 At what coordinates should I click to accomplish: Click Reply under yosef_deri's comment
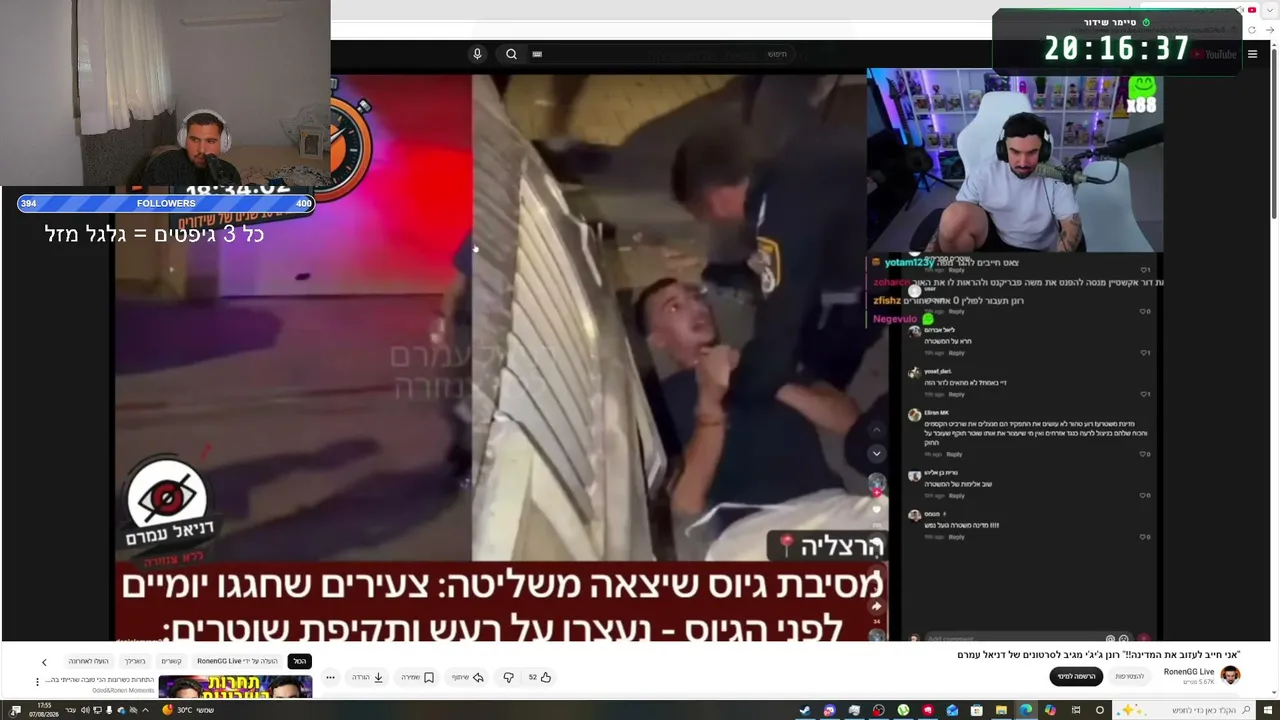[956, 394]
